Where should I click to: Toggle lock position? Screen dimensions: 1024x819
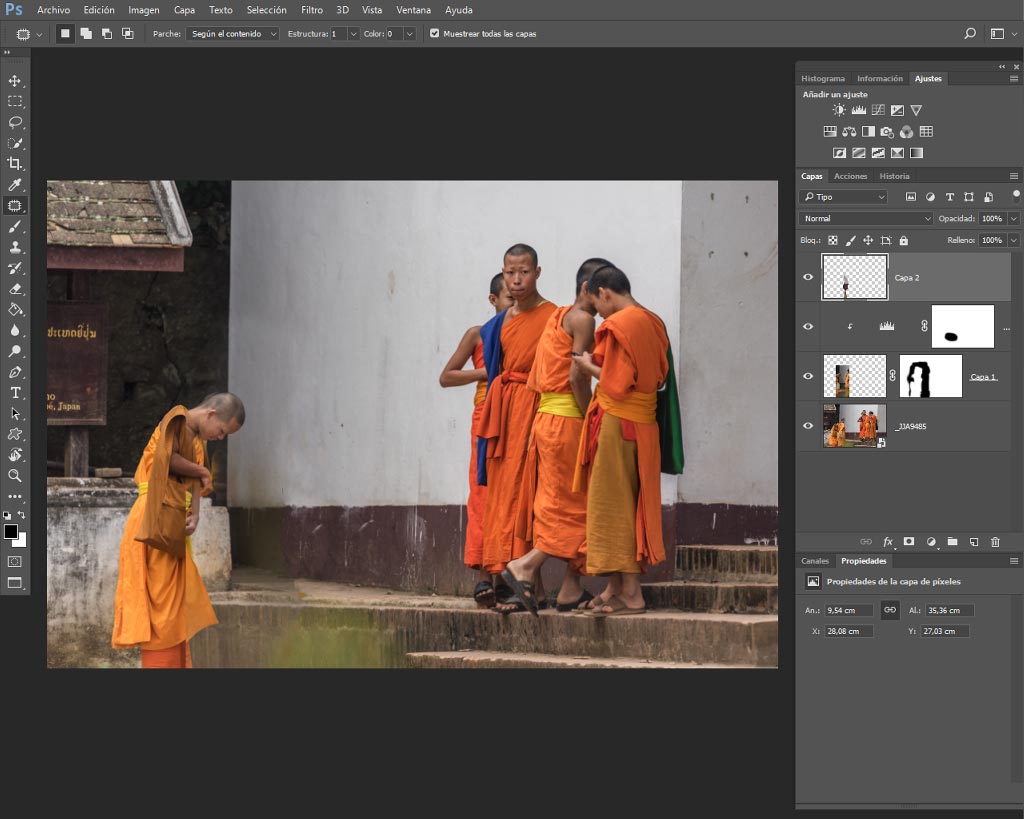coord(868,240)
